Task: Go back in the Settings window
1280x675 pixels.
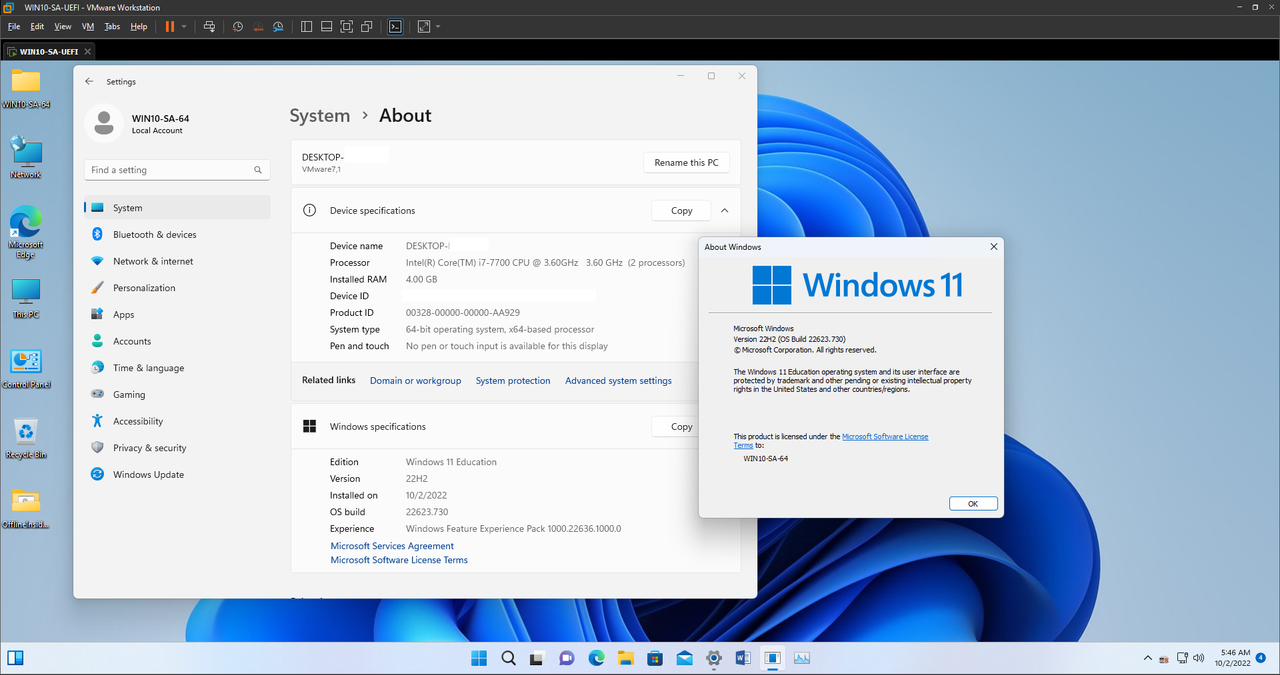Action: point(90,81)
